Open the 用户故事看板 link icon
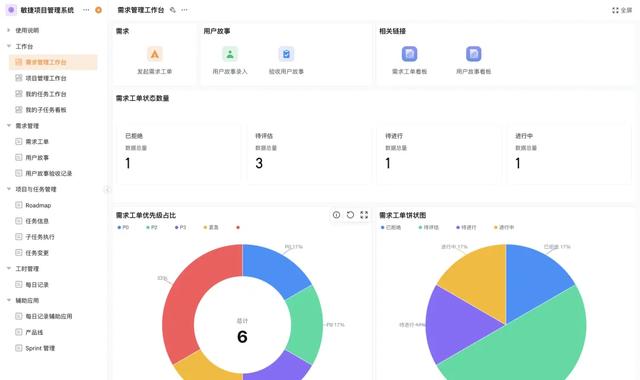Screen dimensions: 640x380 point(473,54)
